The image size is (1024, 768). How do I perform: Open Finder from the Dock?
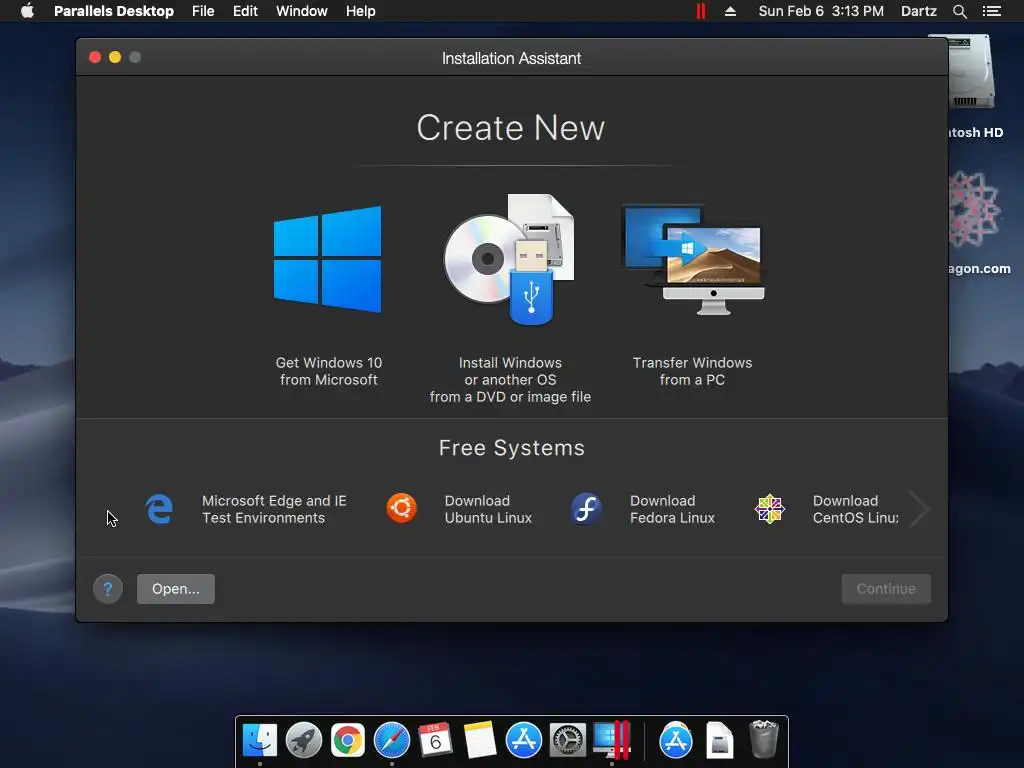pyautogui.click(x=260, y=741)
